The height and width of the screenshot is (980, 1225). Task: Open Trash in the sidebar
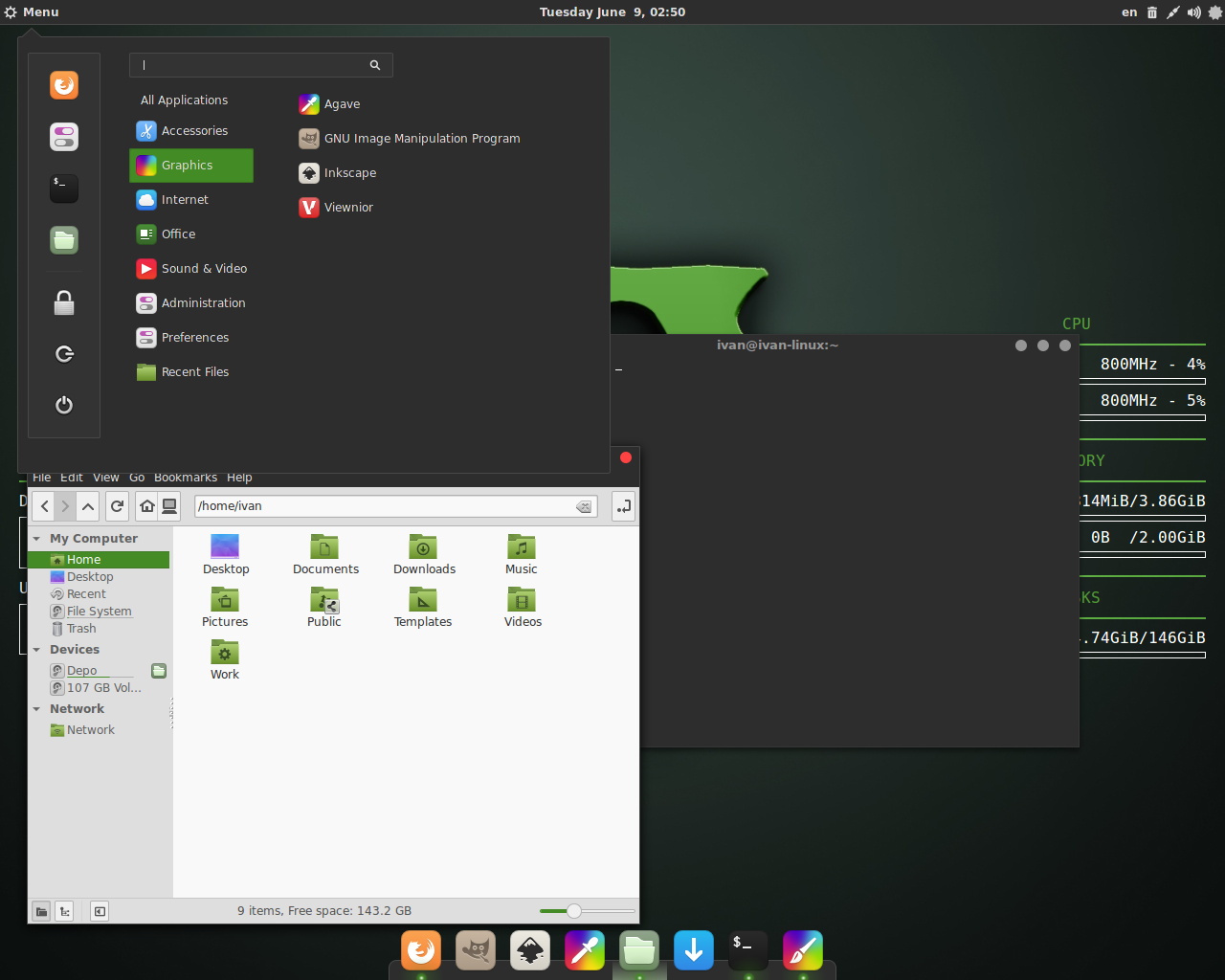tap(74, 629)
